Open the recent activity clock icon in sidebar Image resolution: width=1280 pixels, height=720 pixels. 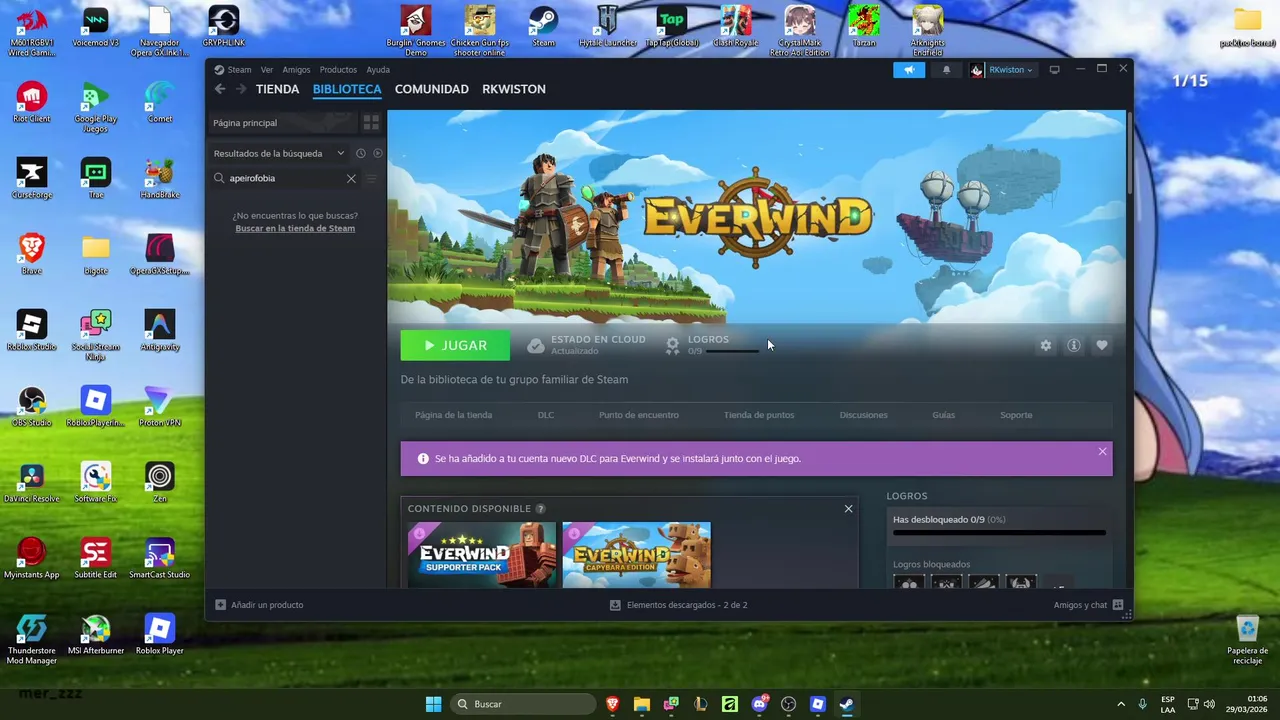click(x=361, y=153)
